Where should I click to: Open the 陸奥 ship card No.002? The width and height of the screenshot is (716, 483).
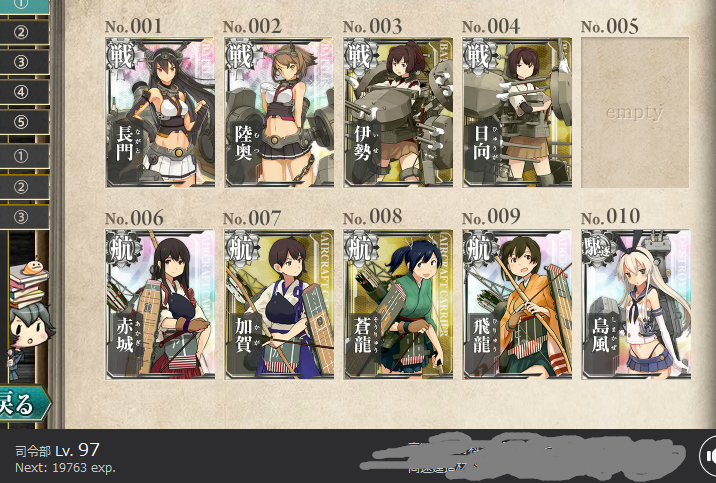279,112
